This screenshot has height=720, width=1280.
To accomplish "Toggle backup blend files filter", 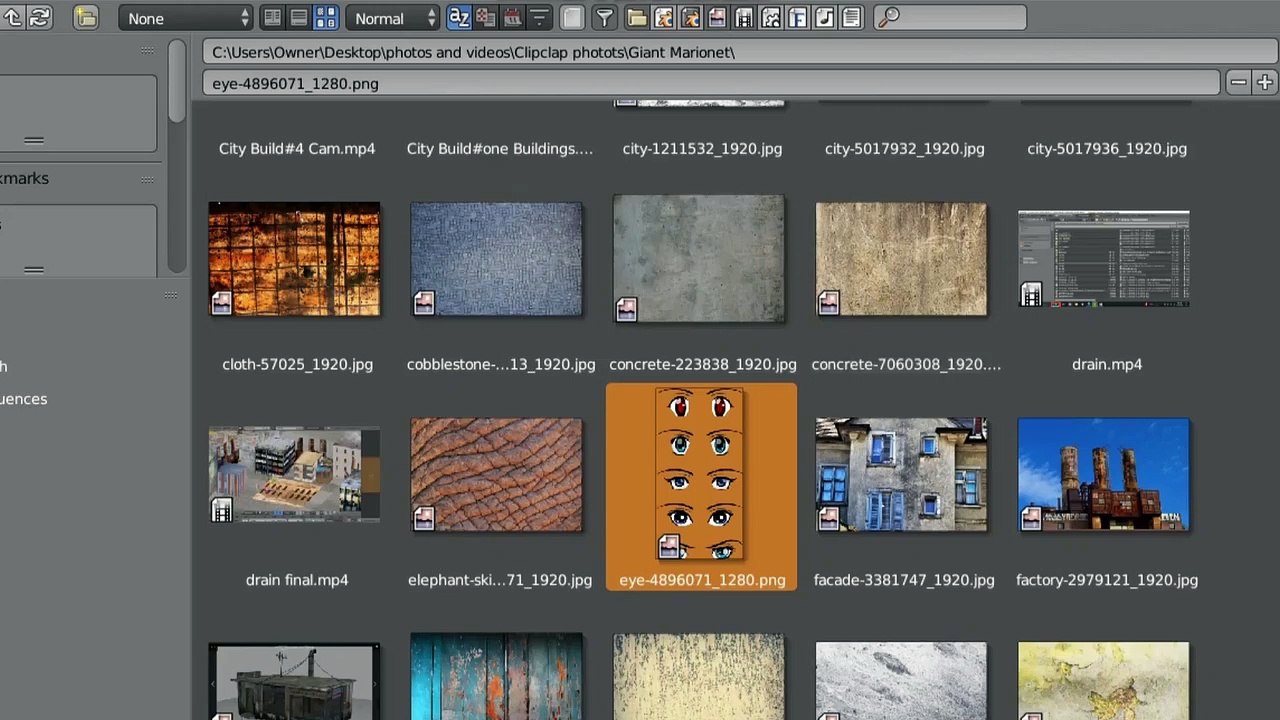I will (x=691, y=18).
